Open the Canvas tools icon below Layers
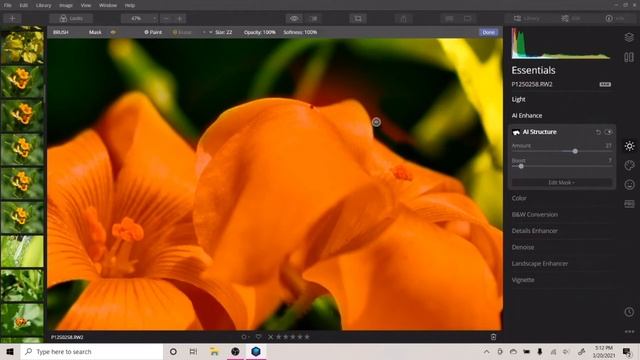This screenshot has height=360, width=640. [x=629, y=57]
